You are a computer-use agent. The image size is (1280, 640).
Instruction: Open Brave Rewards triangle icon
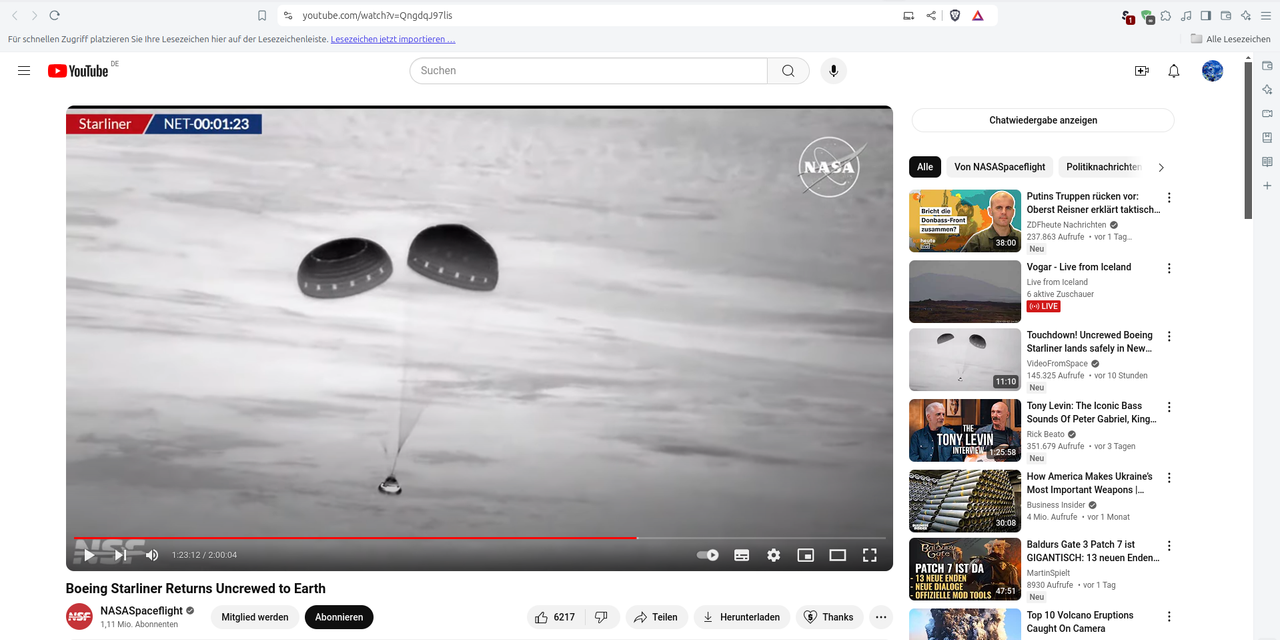click(978, 15)
